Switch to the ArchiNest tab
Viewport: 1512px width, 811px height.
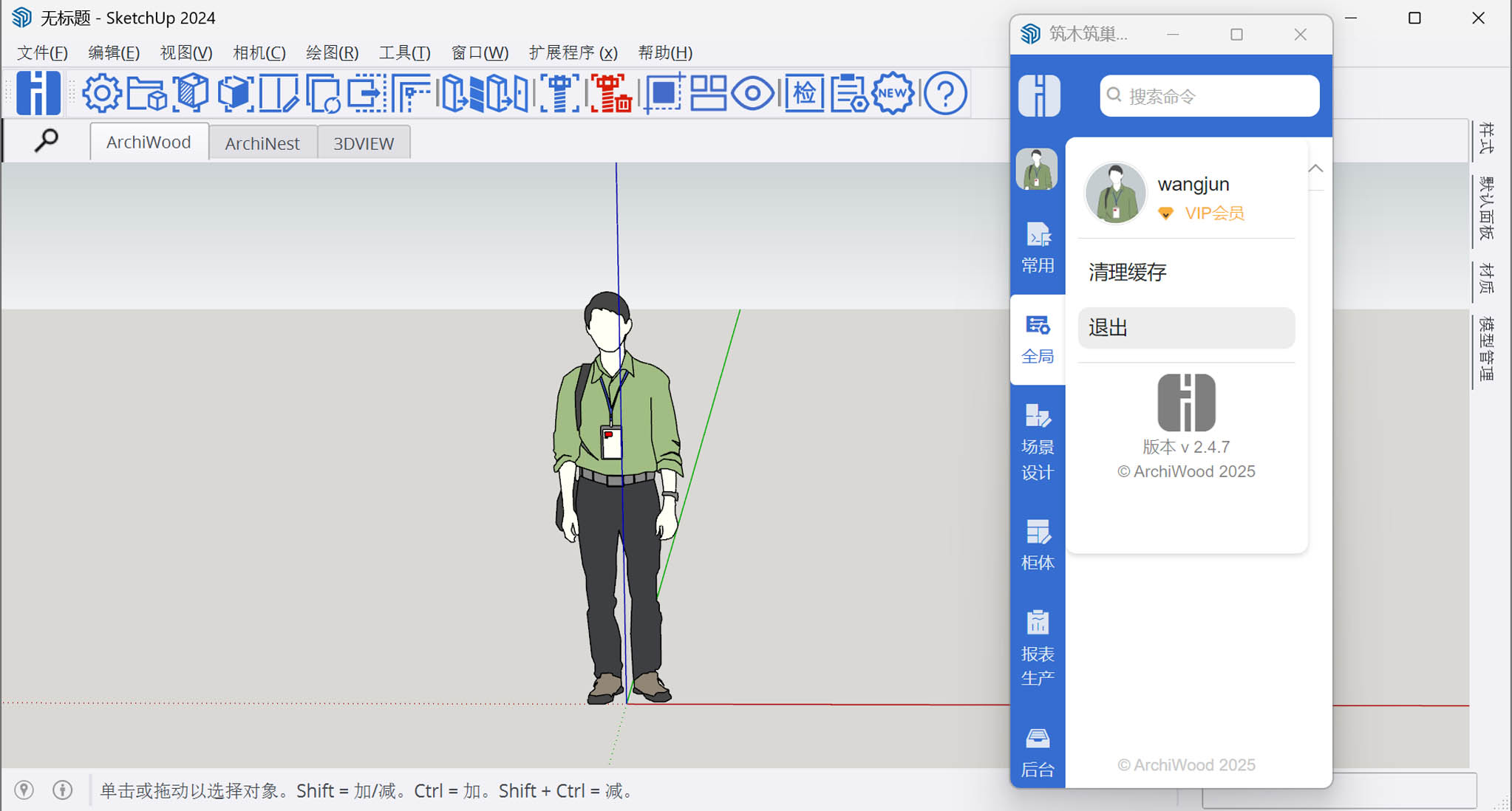click(x=262, y=143)
